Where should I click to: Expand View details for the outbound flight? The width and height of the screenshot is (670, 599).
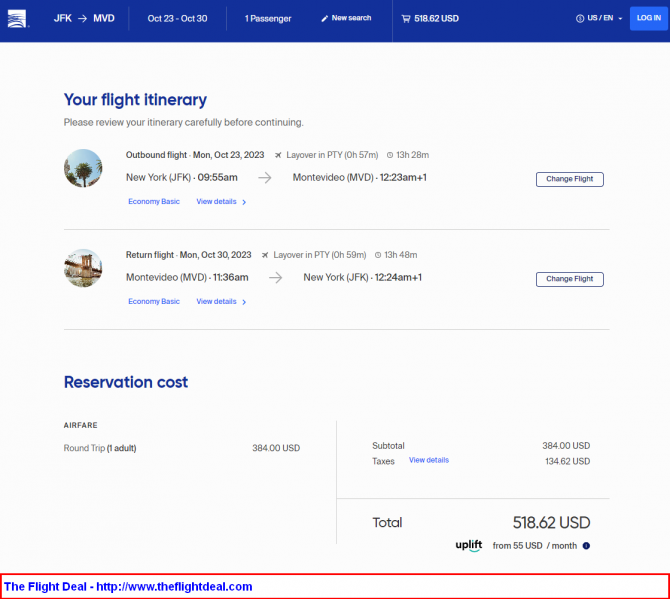coord(220,202)
